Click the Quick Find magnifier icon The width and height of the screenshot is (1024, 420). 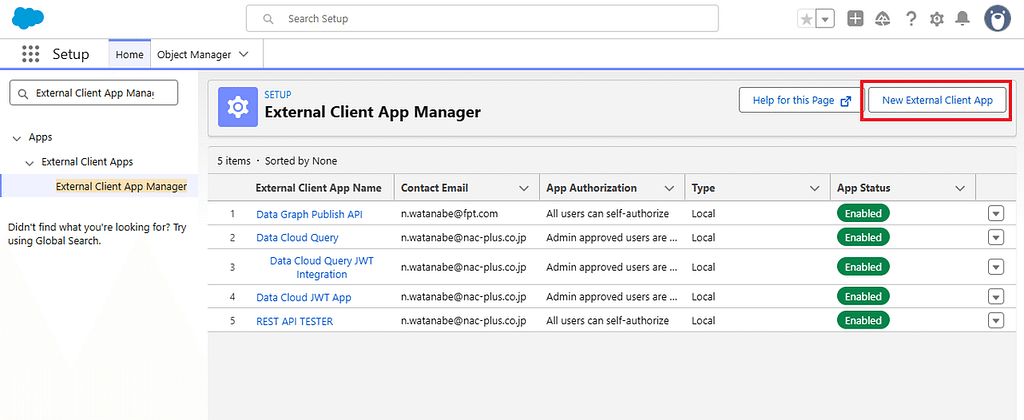click(24, 94)
